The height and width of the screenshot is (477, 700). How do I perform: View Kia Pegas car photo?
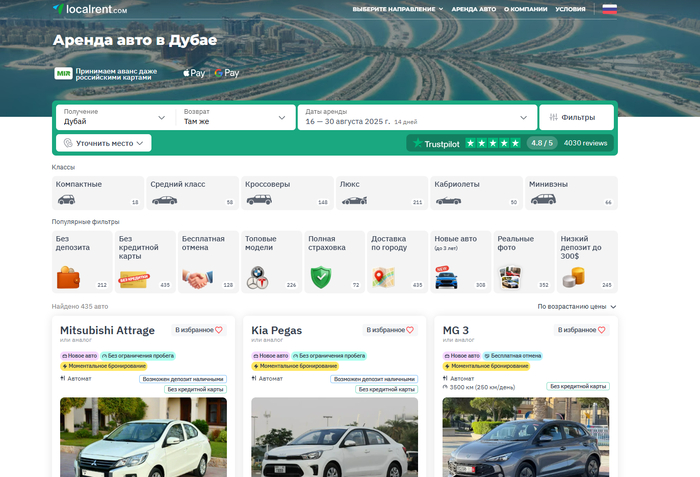pos(334,437)
